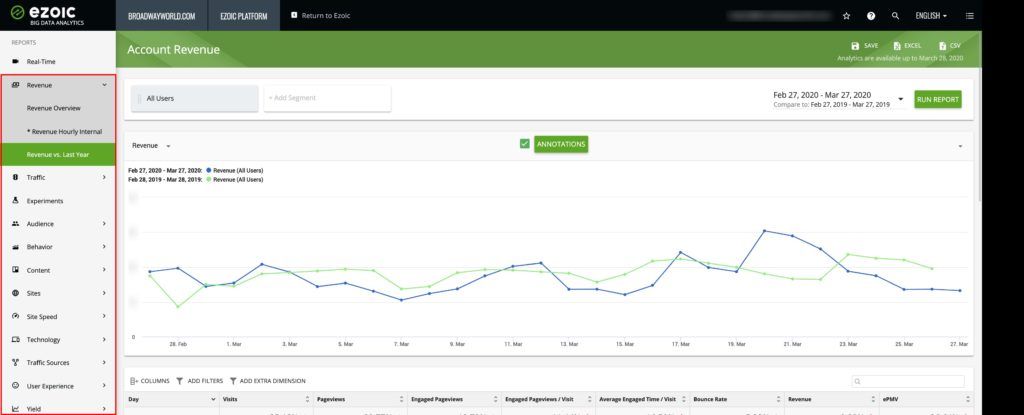Click the Experiments flask icon
Screen dimensions: 1024x415
pos(16,201)
